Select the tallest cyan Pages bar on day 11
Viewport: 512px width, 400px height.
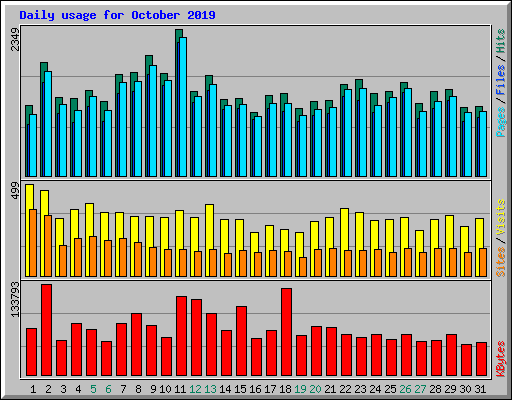(x=183, y=107)
